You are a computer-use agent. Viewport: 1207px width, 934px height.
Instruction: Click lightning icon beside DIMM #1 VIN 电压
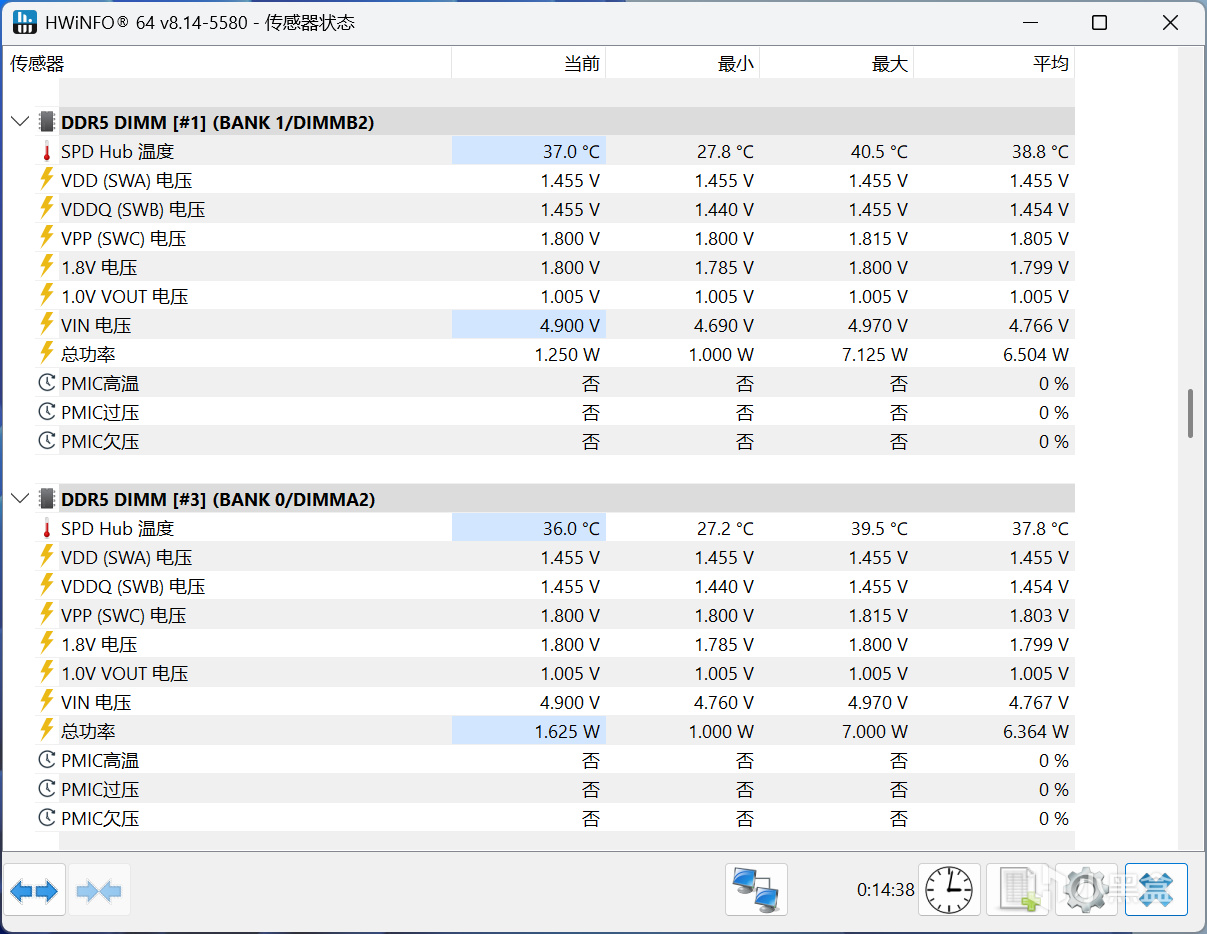[46, 325]
